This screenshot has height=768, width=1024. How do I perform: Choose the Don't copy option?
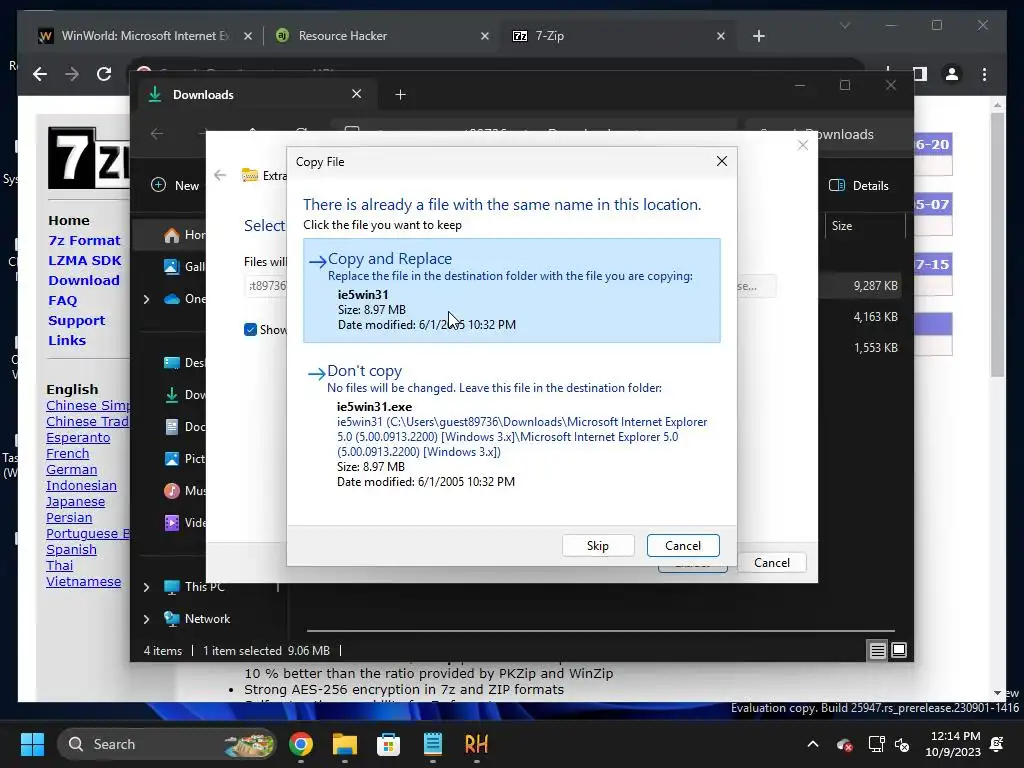(x=511, y=426)
